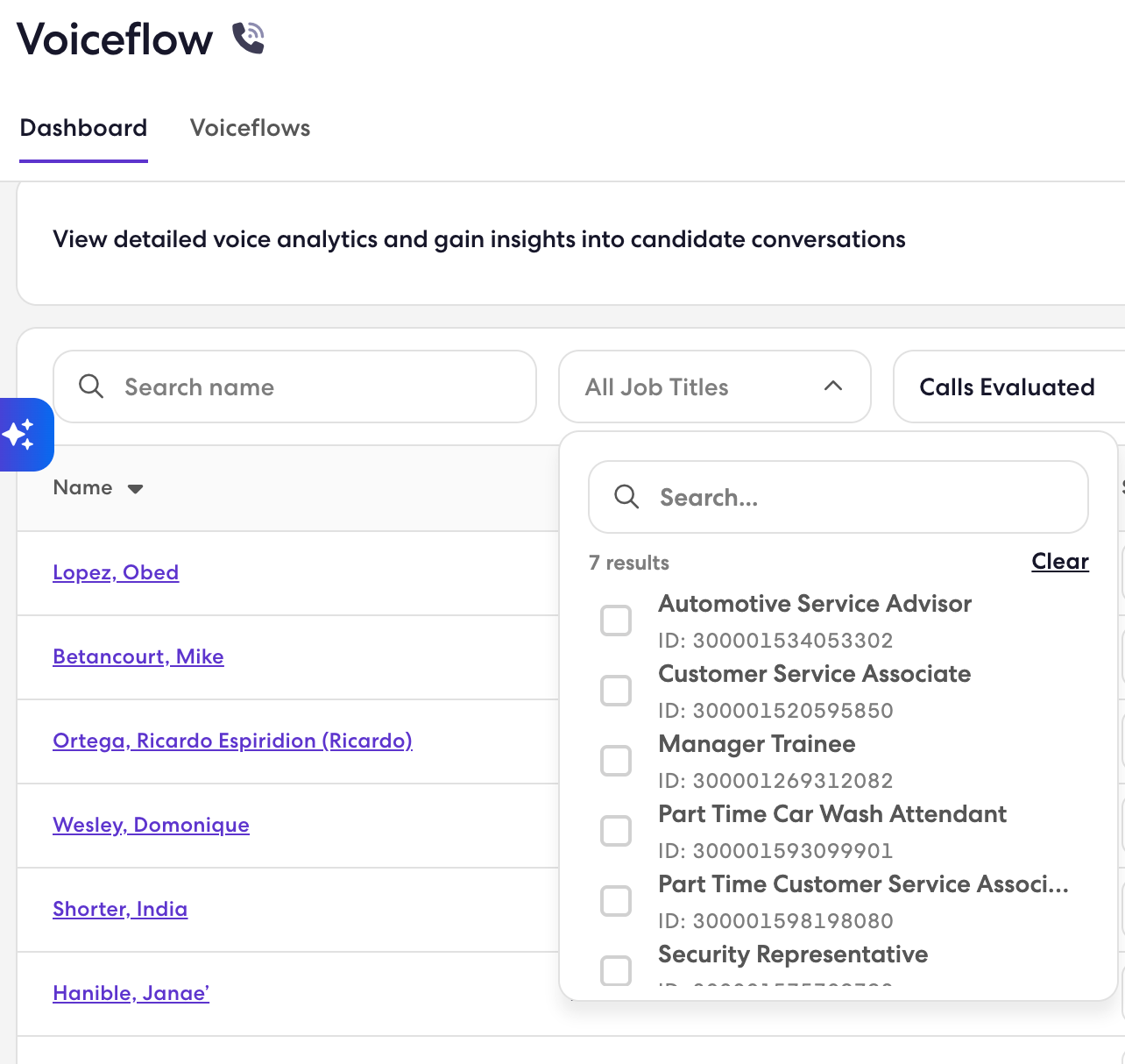Select candidate Shorter, India
The width and height of the screenshot is (1125, 1064).
120,909
